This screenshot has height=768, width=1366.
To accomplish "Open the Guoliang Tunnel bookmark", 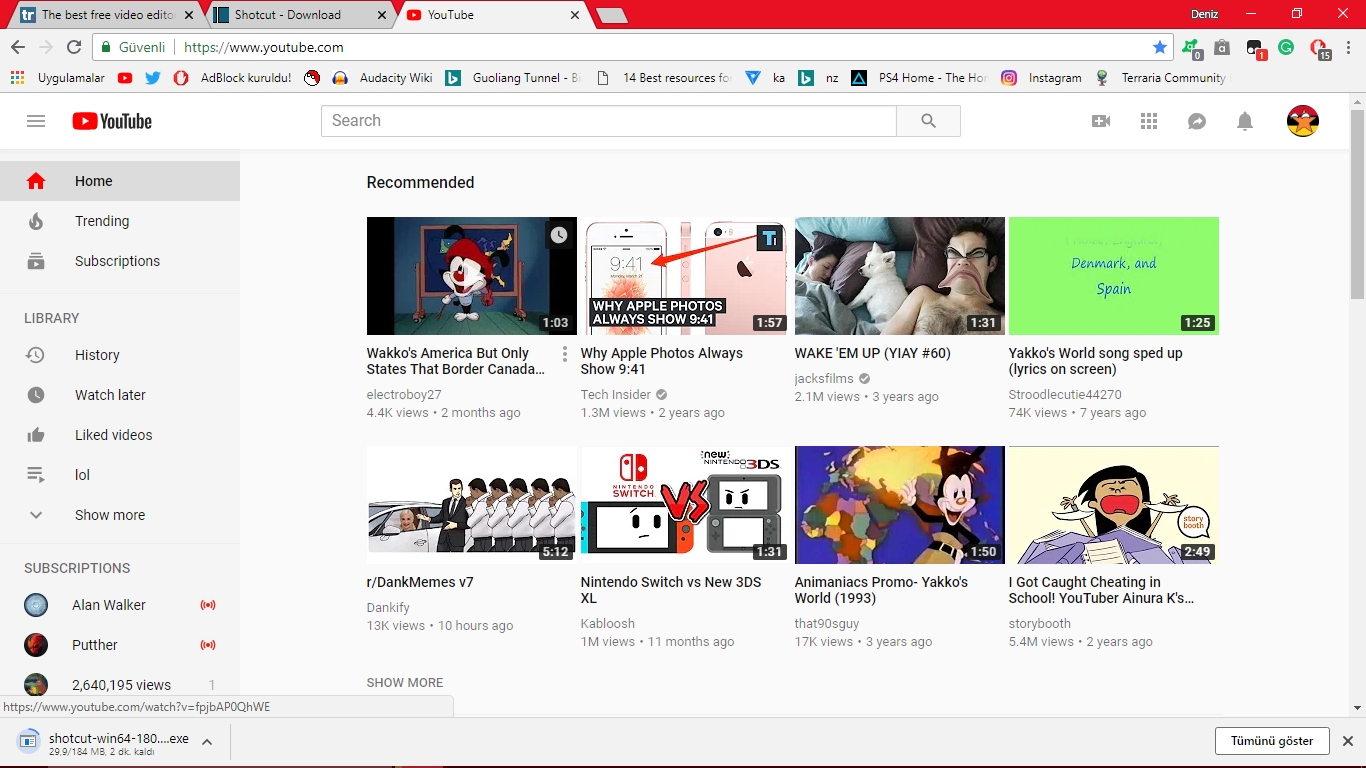I will coord(513,78).
